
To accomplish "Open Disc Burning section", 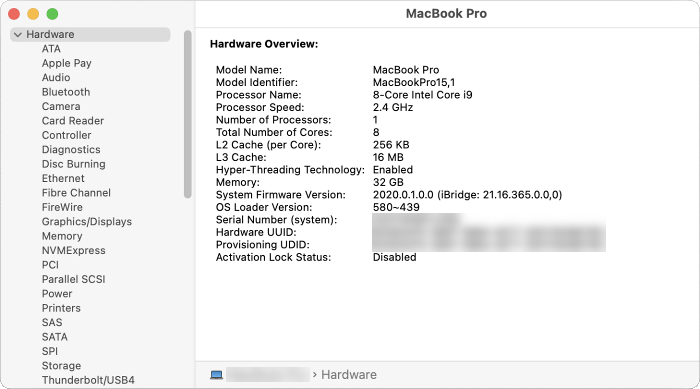I will (x=74, y=164).
